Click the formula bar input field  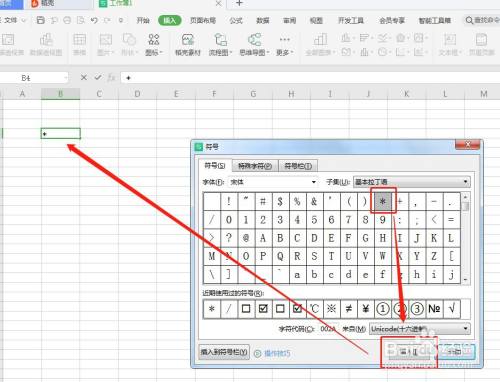310,78
